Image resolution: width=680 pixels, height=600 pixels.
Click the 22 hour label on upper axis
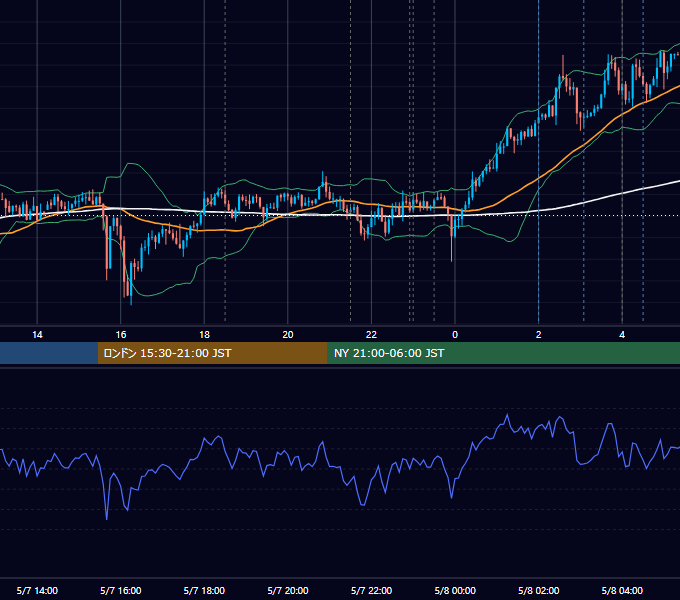pyautogui.click(x=371, y=335)
